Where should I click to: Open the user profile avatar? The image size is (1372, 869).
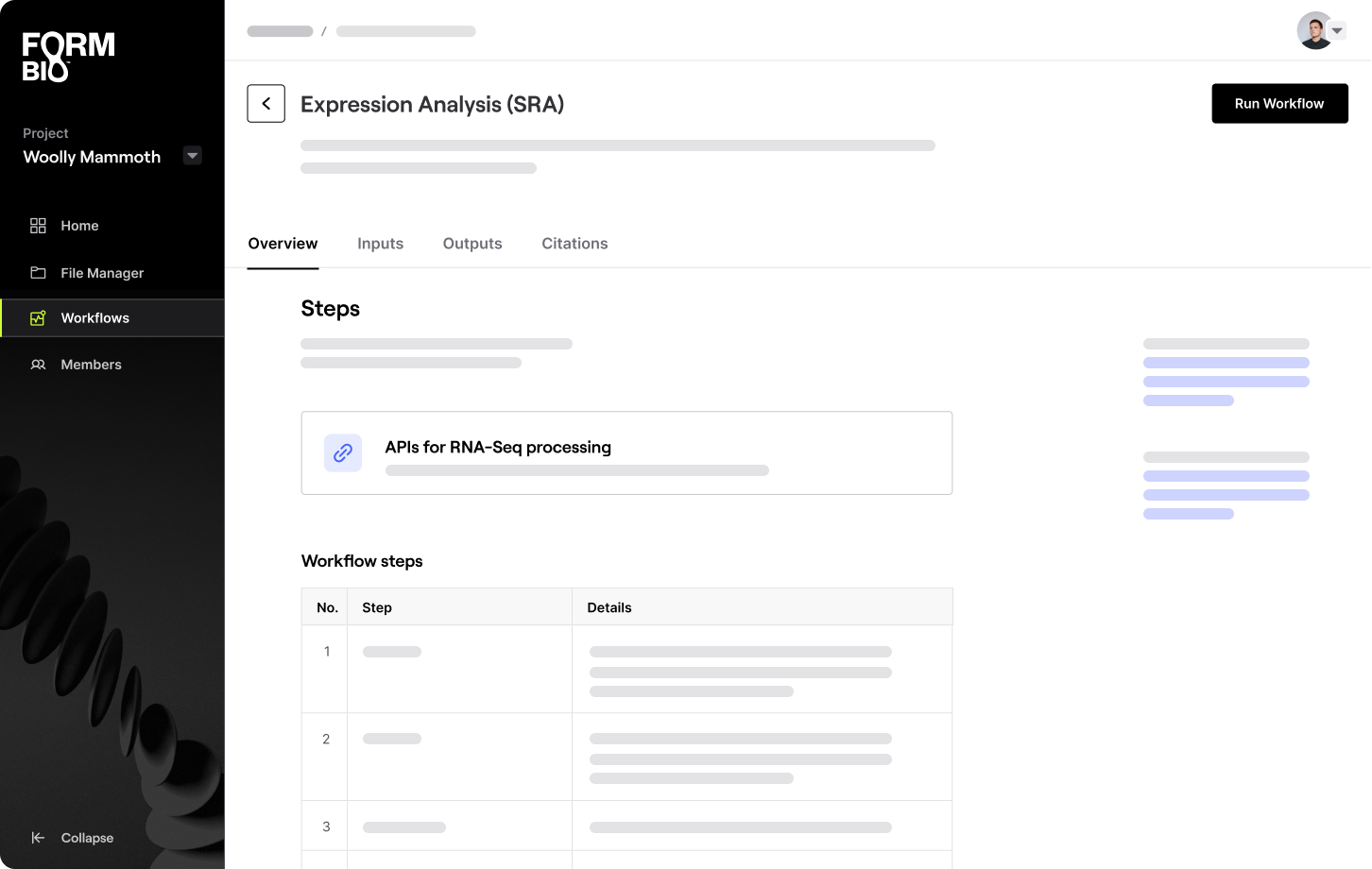click(x=1313, y=31)
